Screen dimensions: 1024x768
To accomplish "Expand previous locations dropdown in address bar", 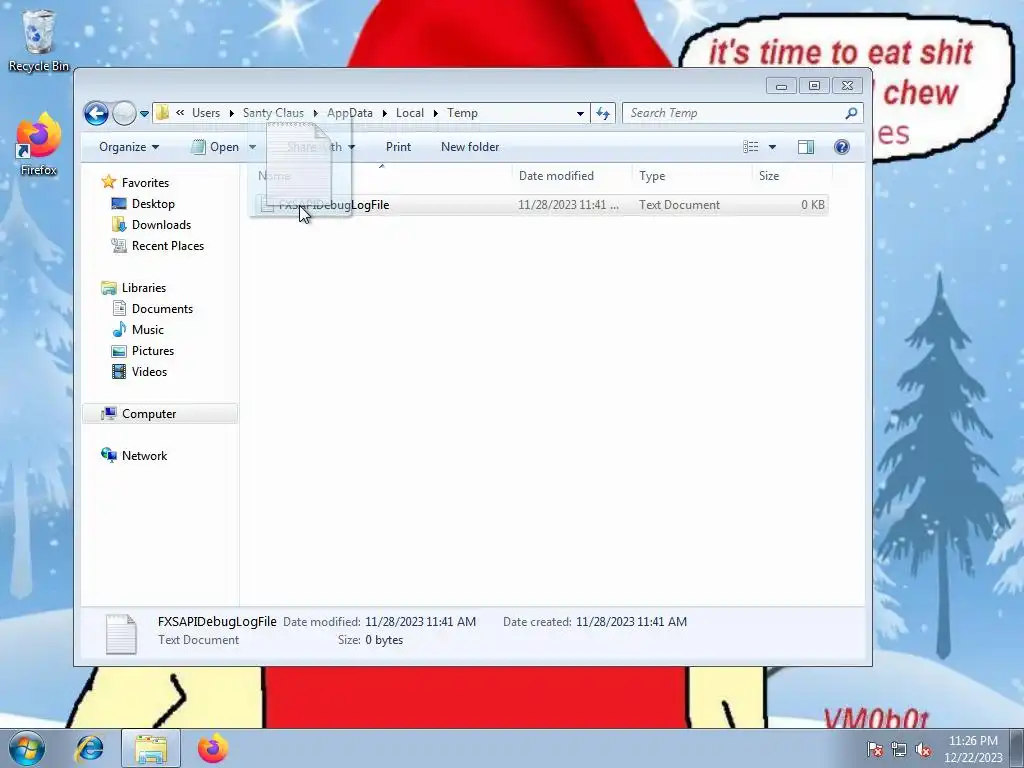I will [x=580, y=114].
